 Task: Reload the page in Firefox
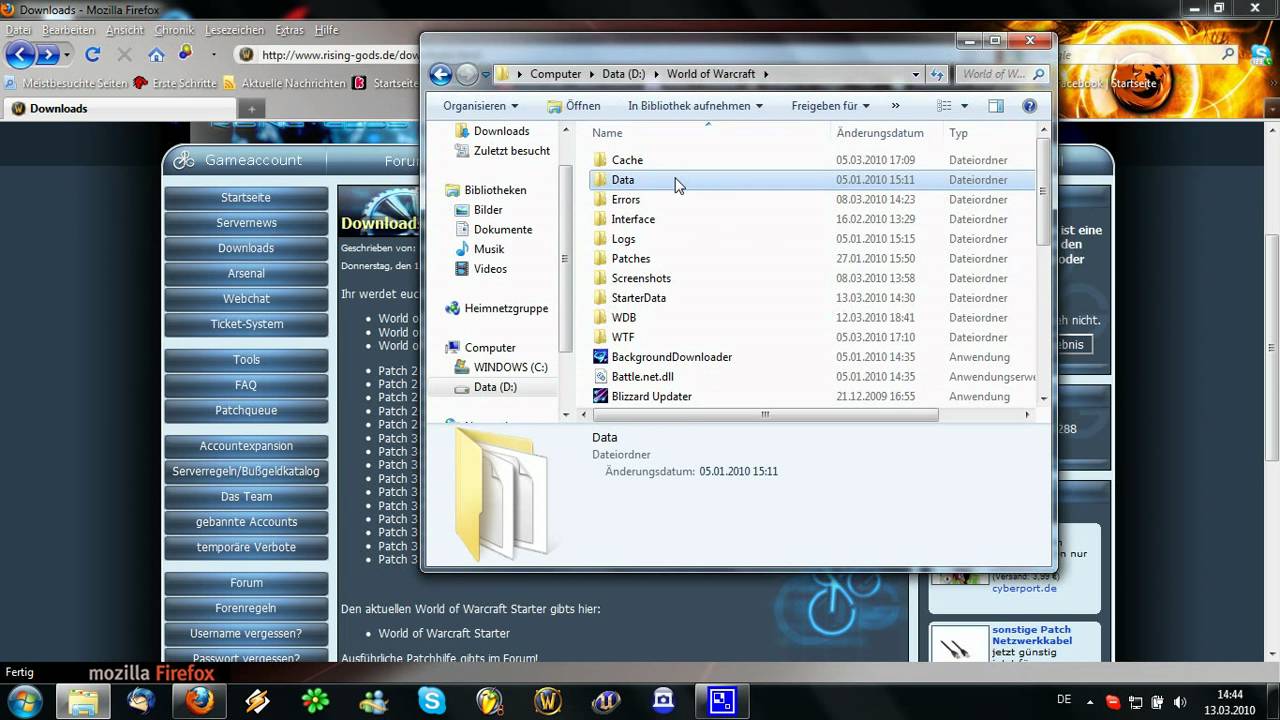click(93, 54)
